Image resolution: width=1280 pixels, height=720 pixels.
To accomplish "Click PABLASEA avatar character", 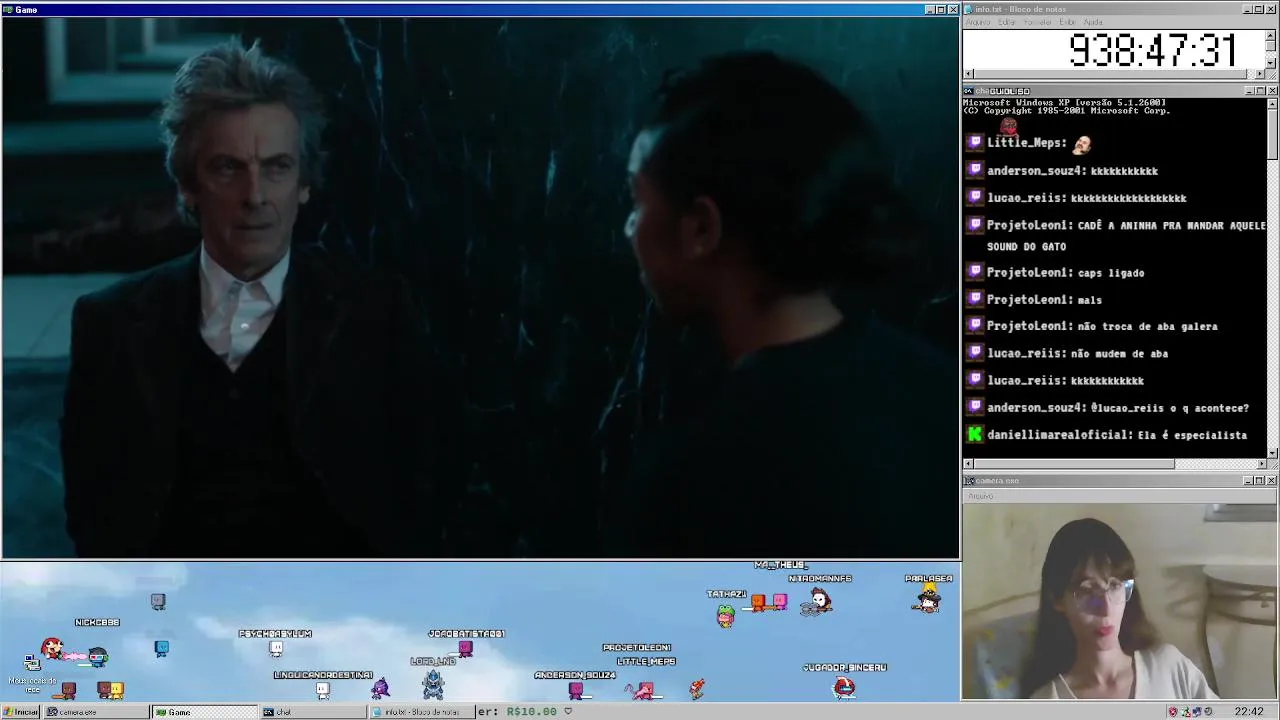I will point(928,598).
